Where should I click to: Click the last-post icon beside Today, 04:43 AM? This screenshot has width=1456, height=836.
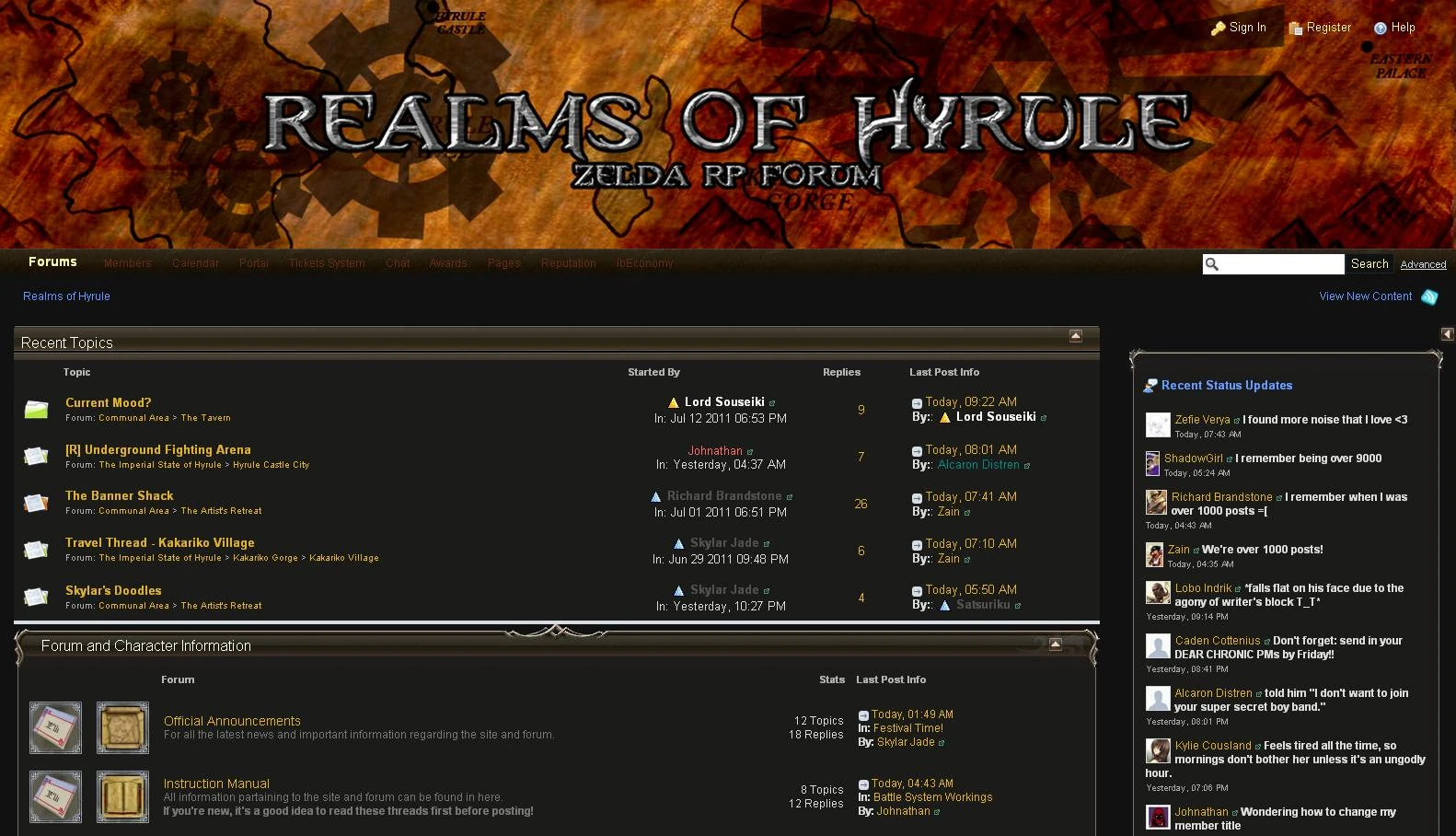click(863, 784)
